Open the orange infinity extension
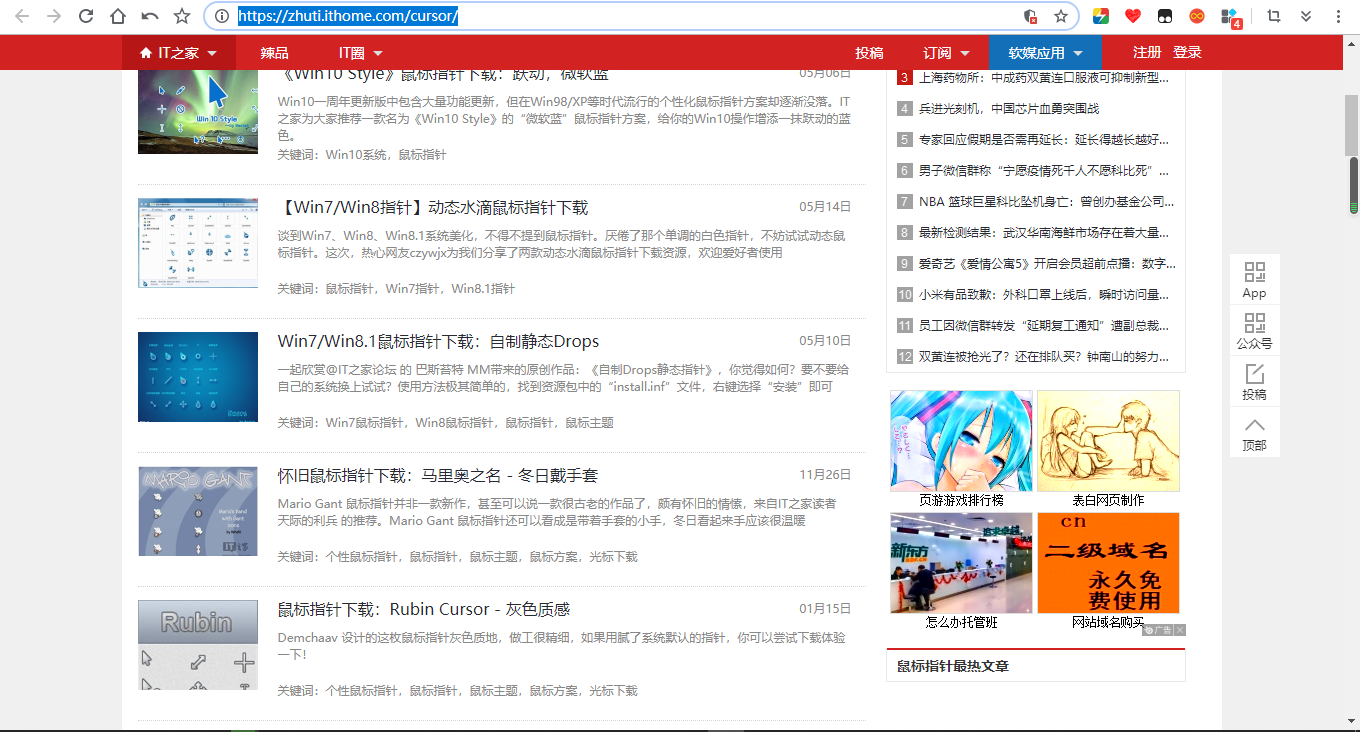The image size is (1360, 732). (1197, 16)
